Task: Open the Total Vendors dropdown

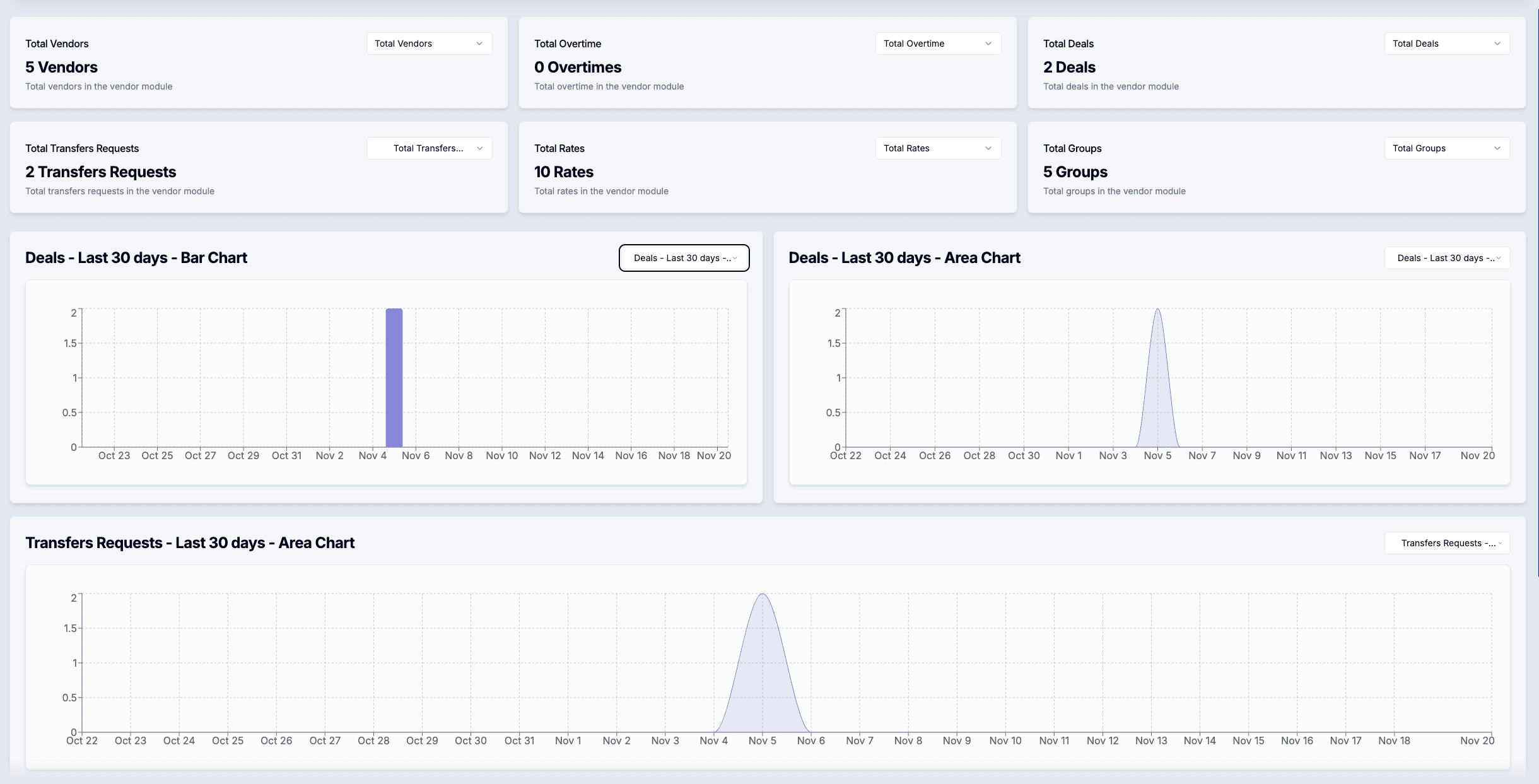Action: (428, 43)
